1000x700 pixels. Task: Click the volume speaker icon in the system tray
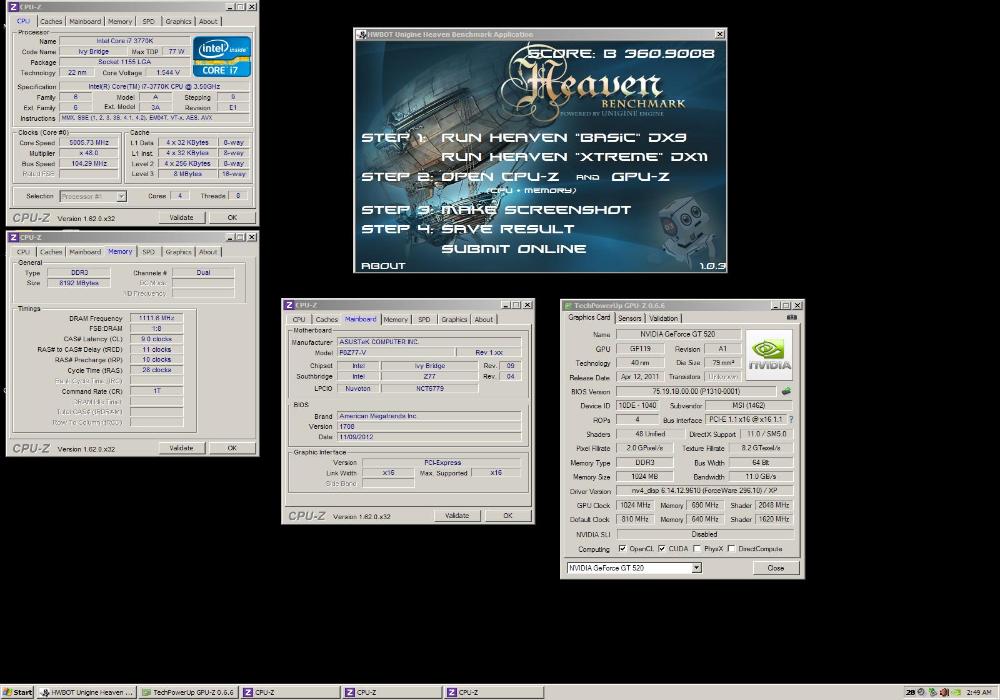click(x=944, y=692)
